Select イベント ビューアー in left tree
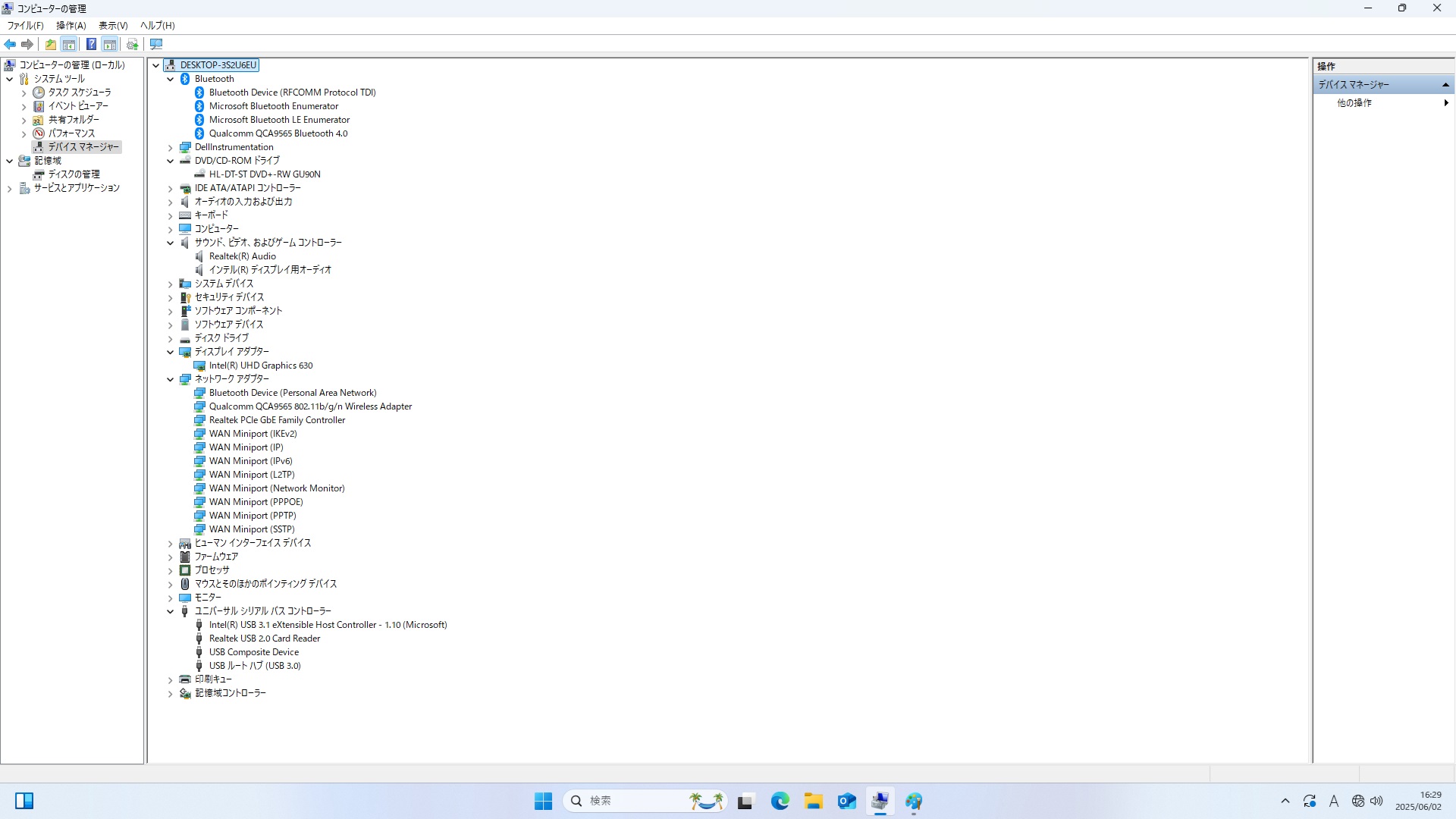The width and height of the screenshot is (1456, 819). pos(78,106)
